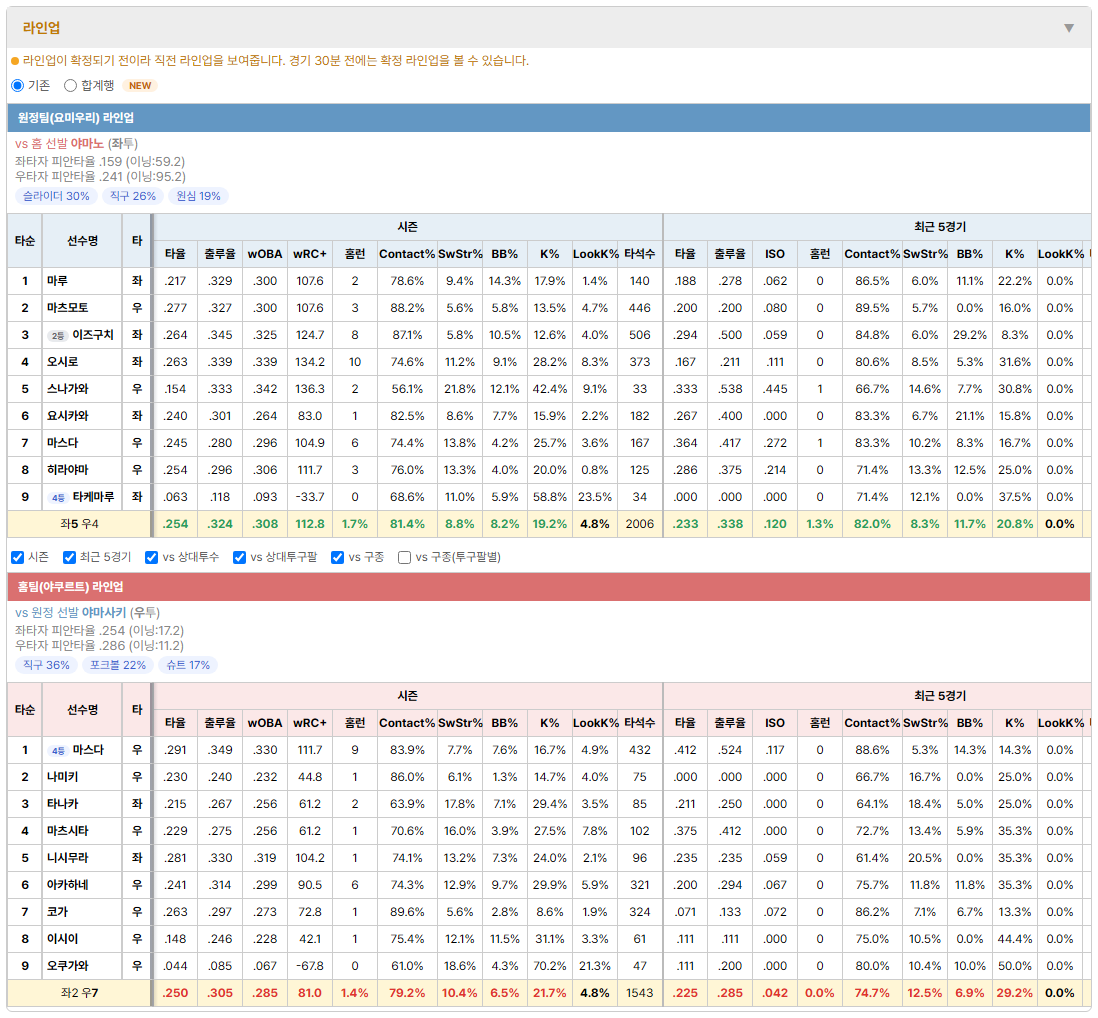1098x1018 pixels.
Task: Choose the 합계행 radio option
Action: coord(70,85)
